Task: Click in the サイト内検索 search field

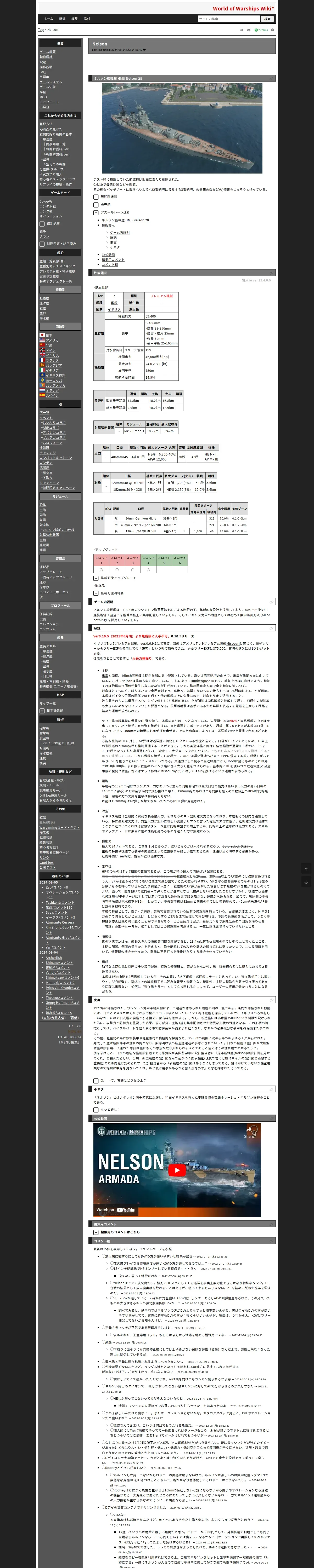Action: 229,19
